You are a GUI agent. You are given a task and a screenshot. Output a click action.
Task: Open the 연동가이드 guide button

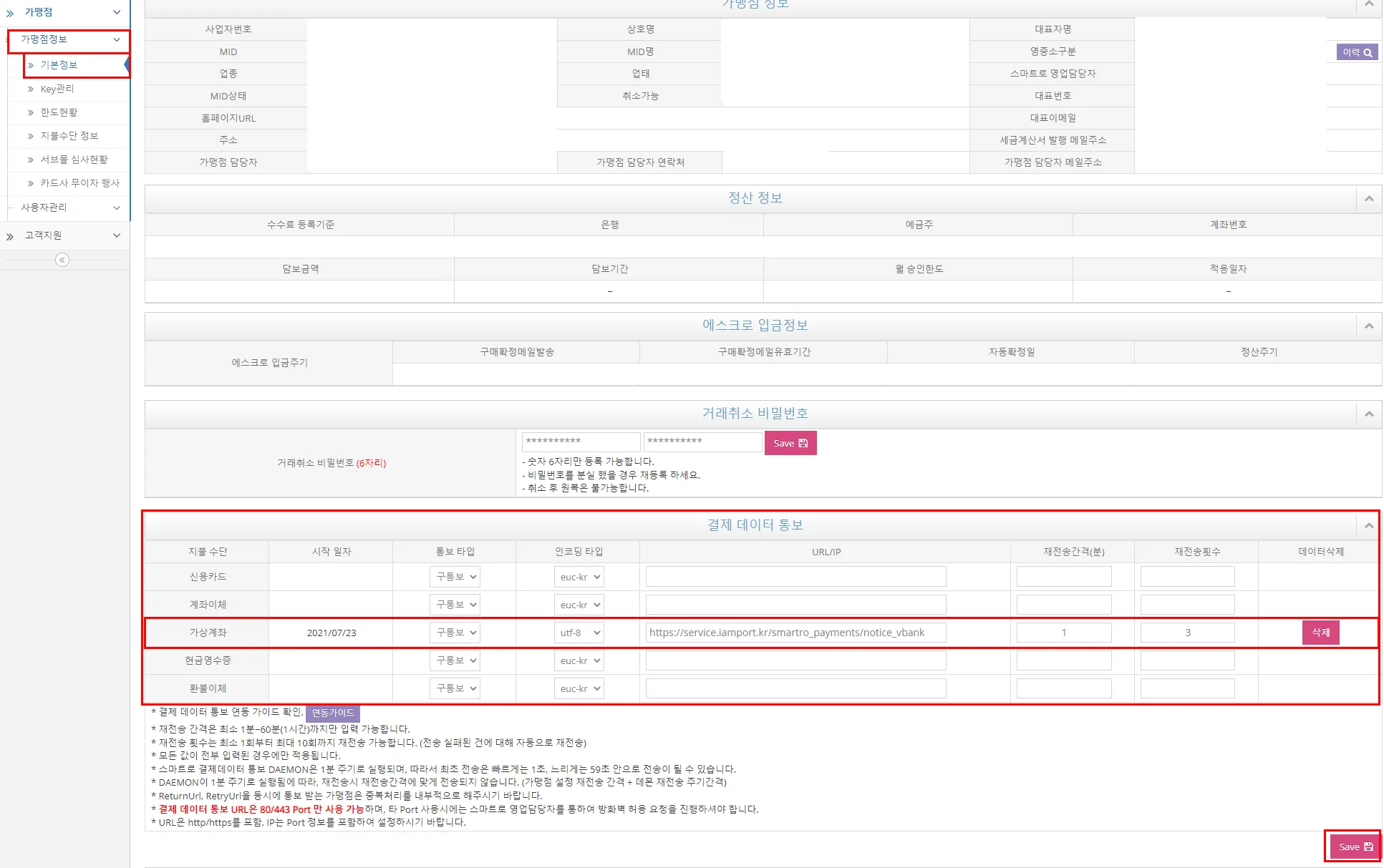(332, 713)
